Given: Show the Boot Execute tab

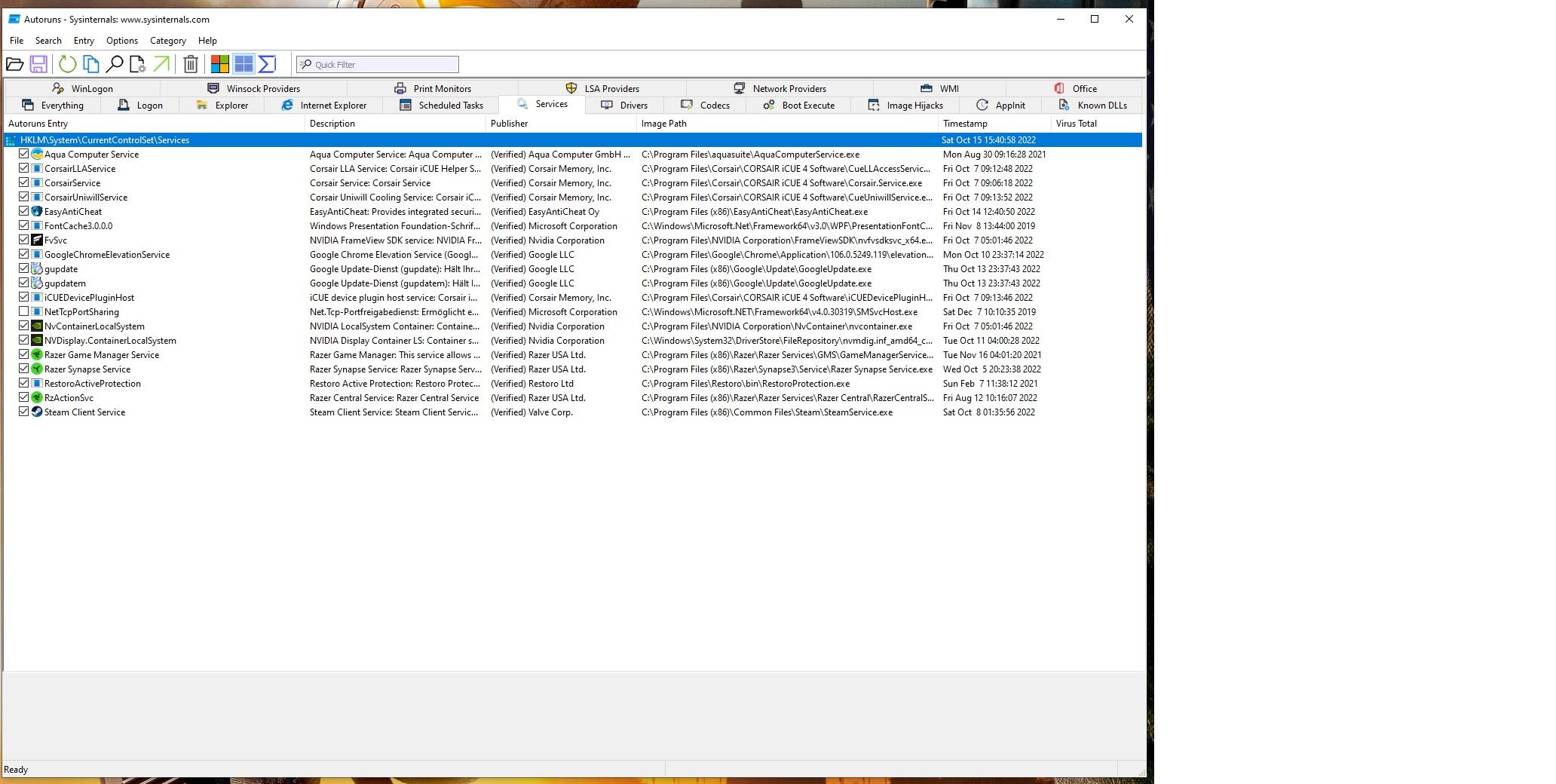Looking at the screenshot, I should point(798,106).
